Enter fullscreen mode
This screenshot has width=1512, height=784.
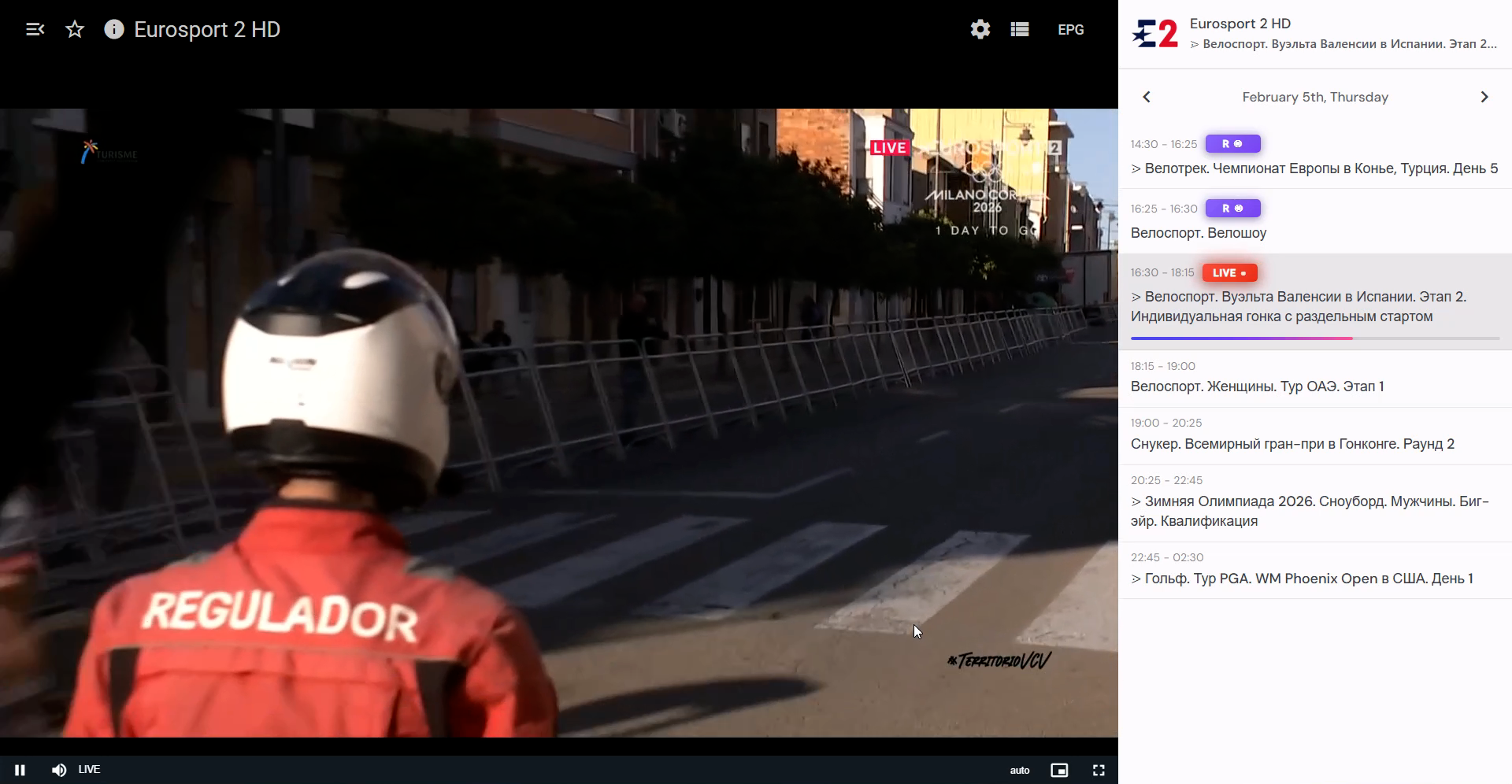tap(1099, 771)
